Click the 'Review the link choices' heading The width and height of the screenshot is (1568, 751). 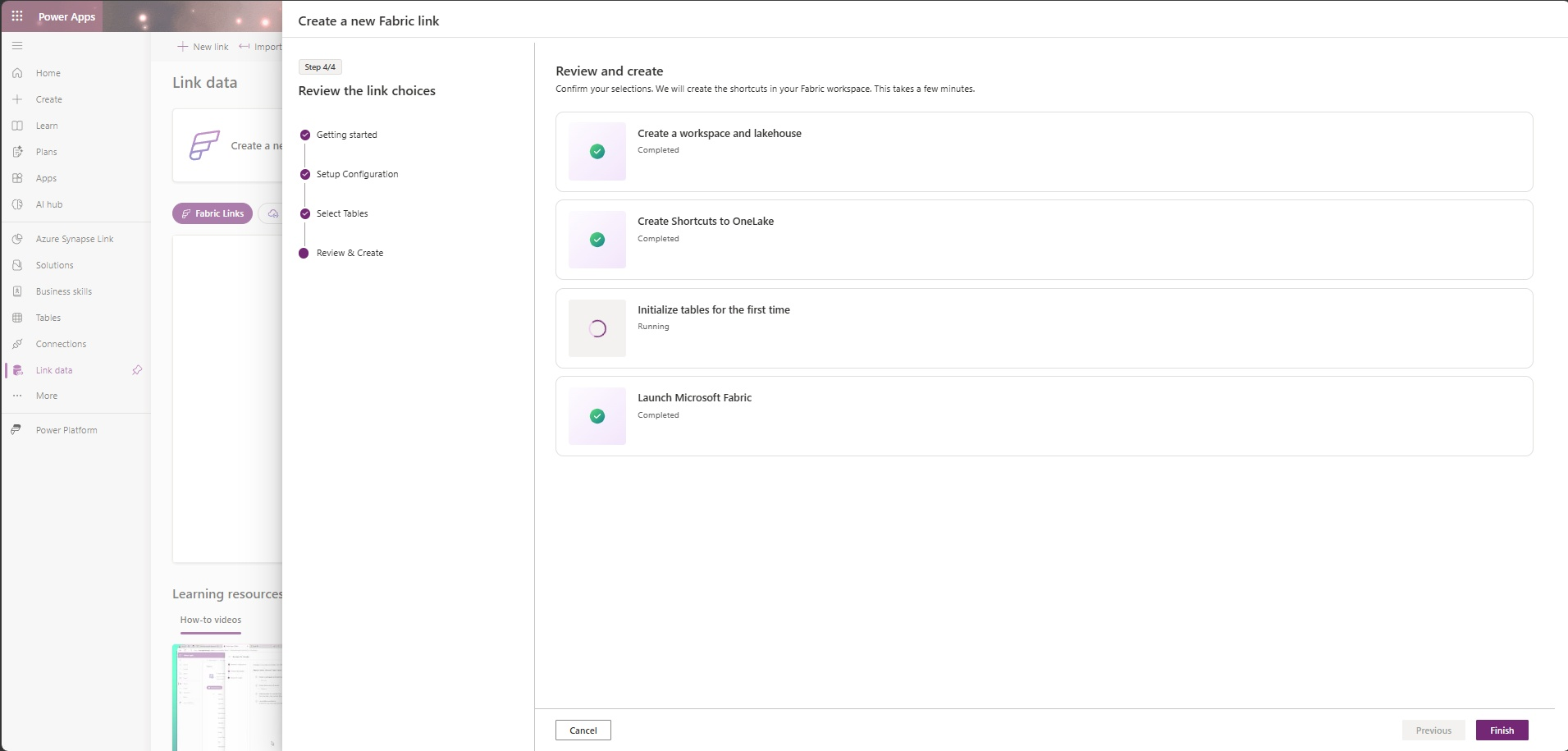click(x=367, y=91)
